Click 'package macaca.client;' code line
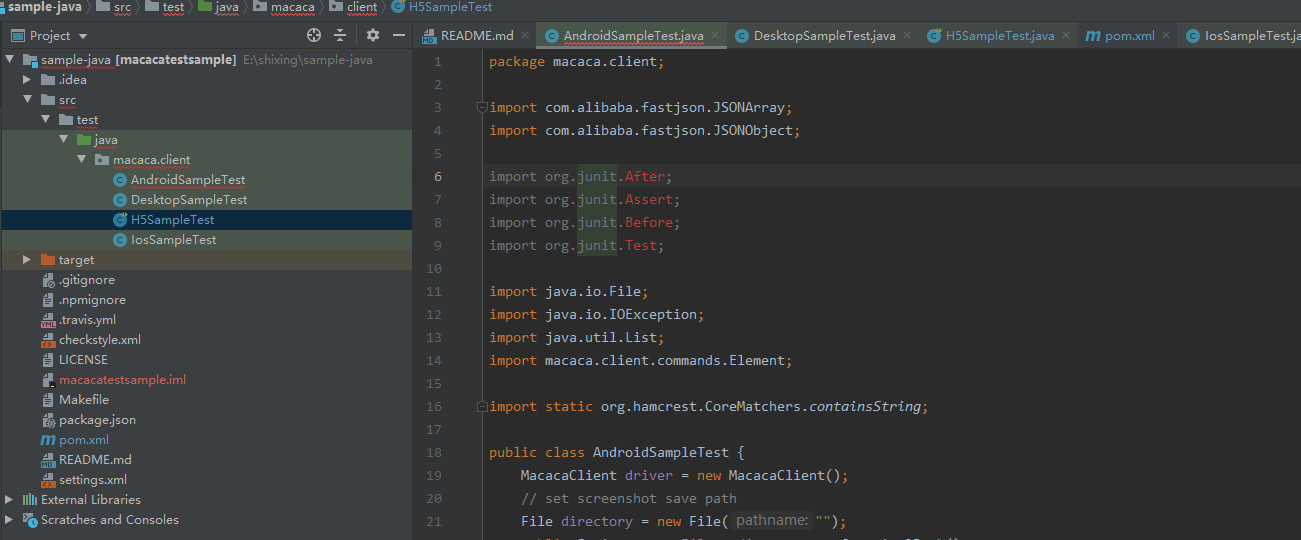The height and width of the screenshot is (540, 1301). coord(576,62)
